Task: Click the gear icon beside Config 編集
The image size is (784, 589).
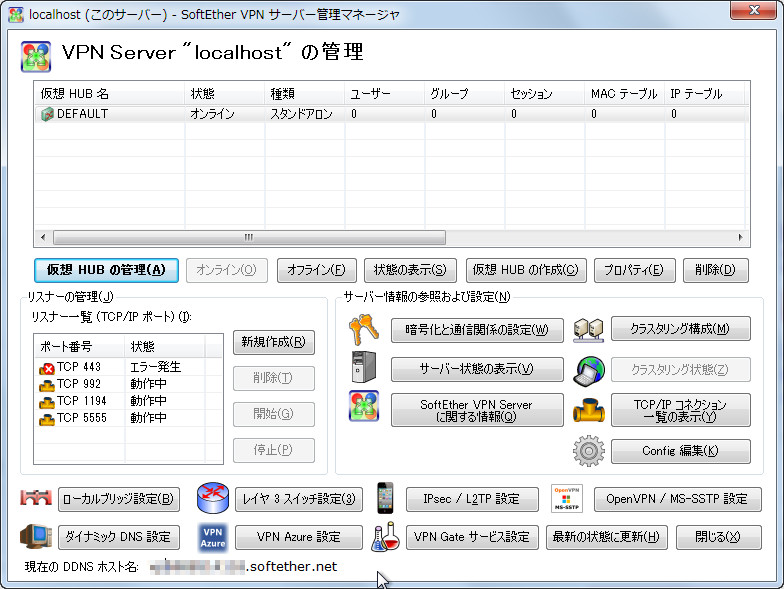Action: (x=588, y=451)
